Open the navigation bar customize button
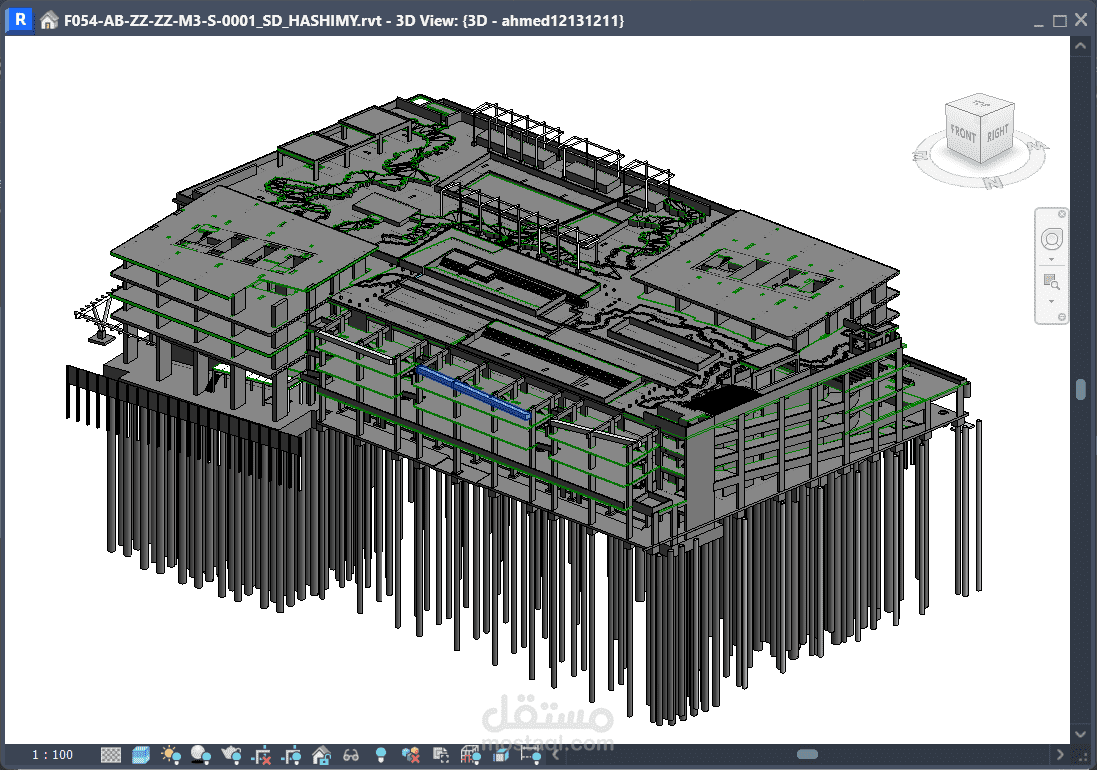Image resolution: width=1097 pixels, height=770 pixels. tap(1061, 318)
